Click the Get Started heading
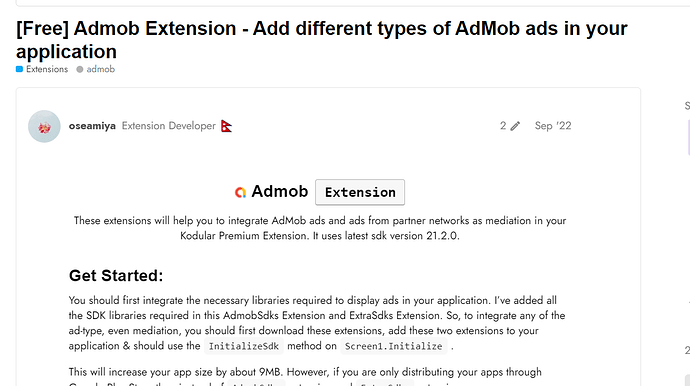 click(116, 276)
